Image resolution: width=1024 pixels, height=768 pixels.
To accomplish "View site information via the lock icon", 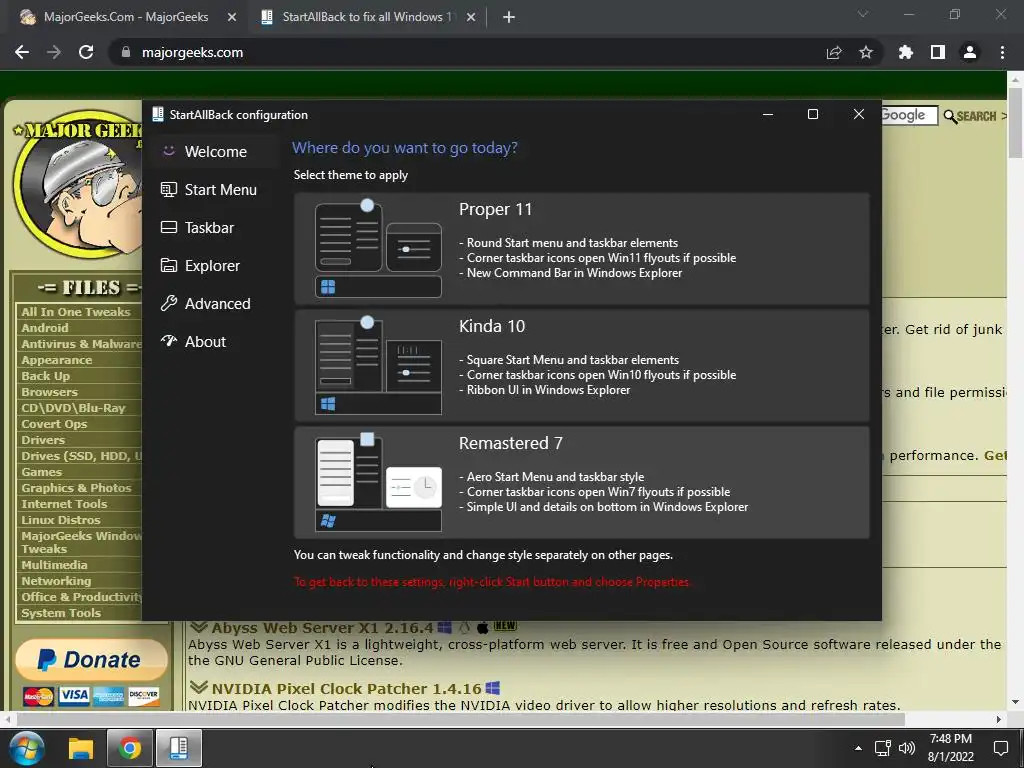I will (x=126, y=52).
